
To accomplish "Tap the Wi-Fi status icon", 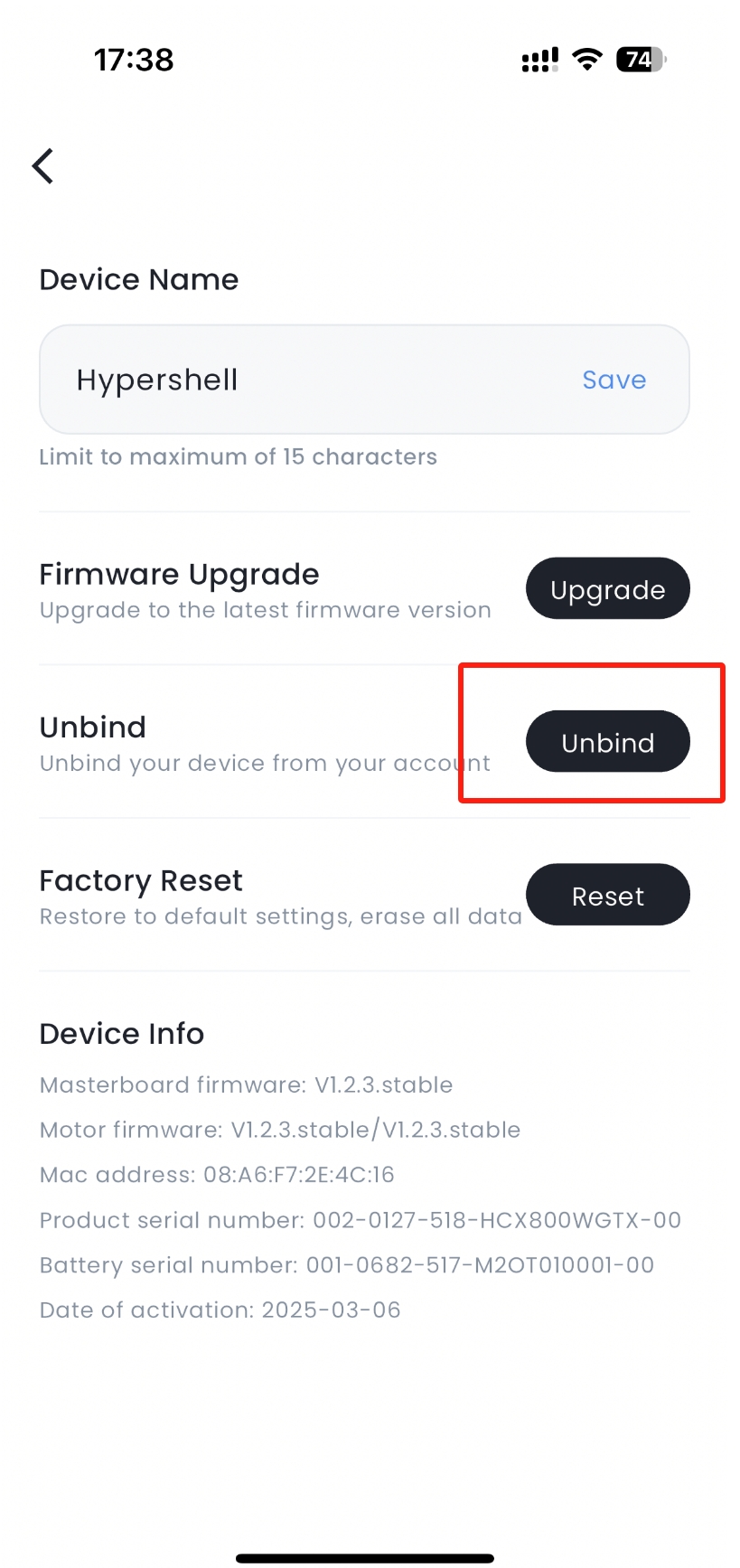I will tap(588, 60).
